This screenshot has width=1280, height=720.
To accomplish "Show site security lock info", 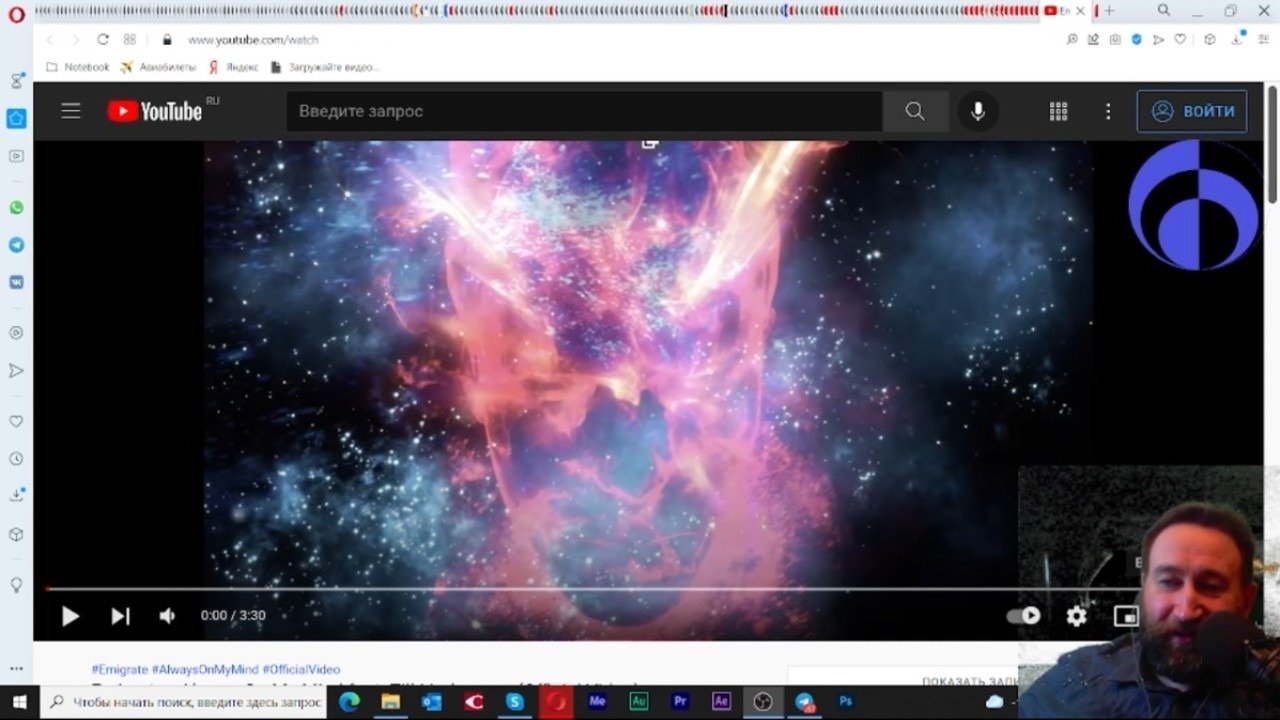I will pos(167,40).
